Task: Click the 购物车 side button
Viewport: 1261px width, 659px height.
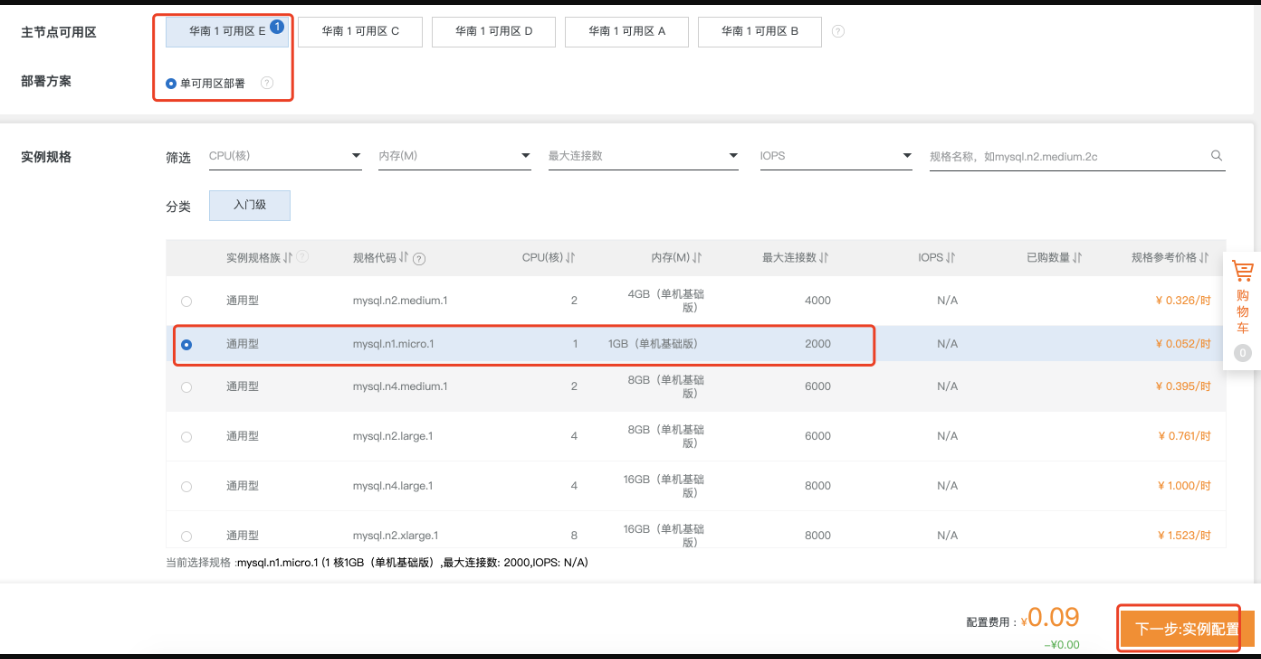Action: (x=1242, y=311)
